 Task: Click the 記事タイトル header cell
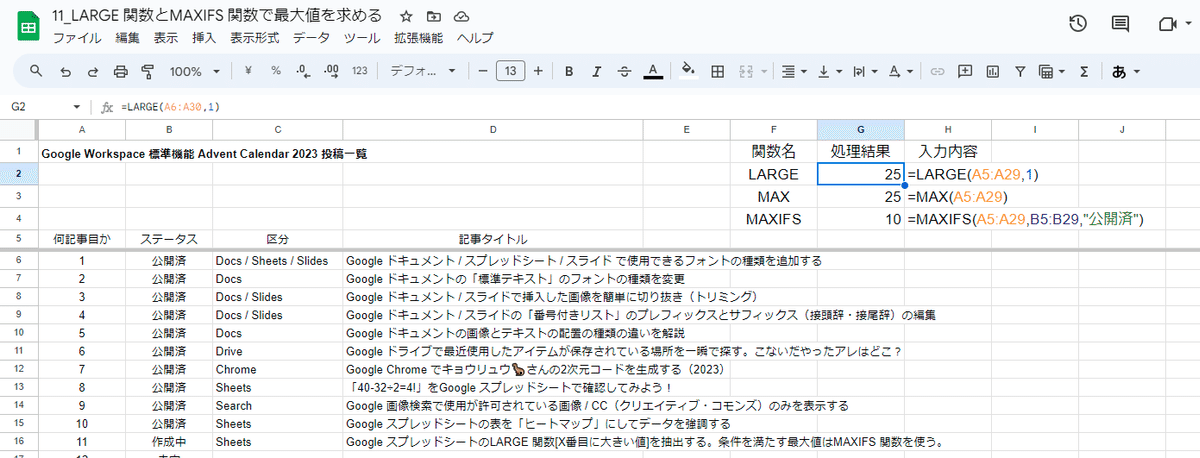[x=493, y=239]
